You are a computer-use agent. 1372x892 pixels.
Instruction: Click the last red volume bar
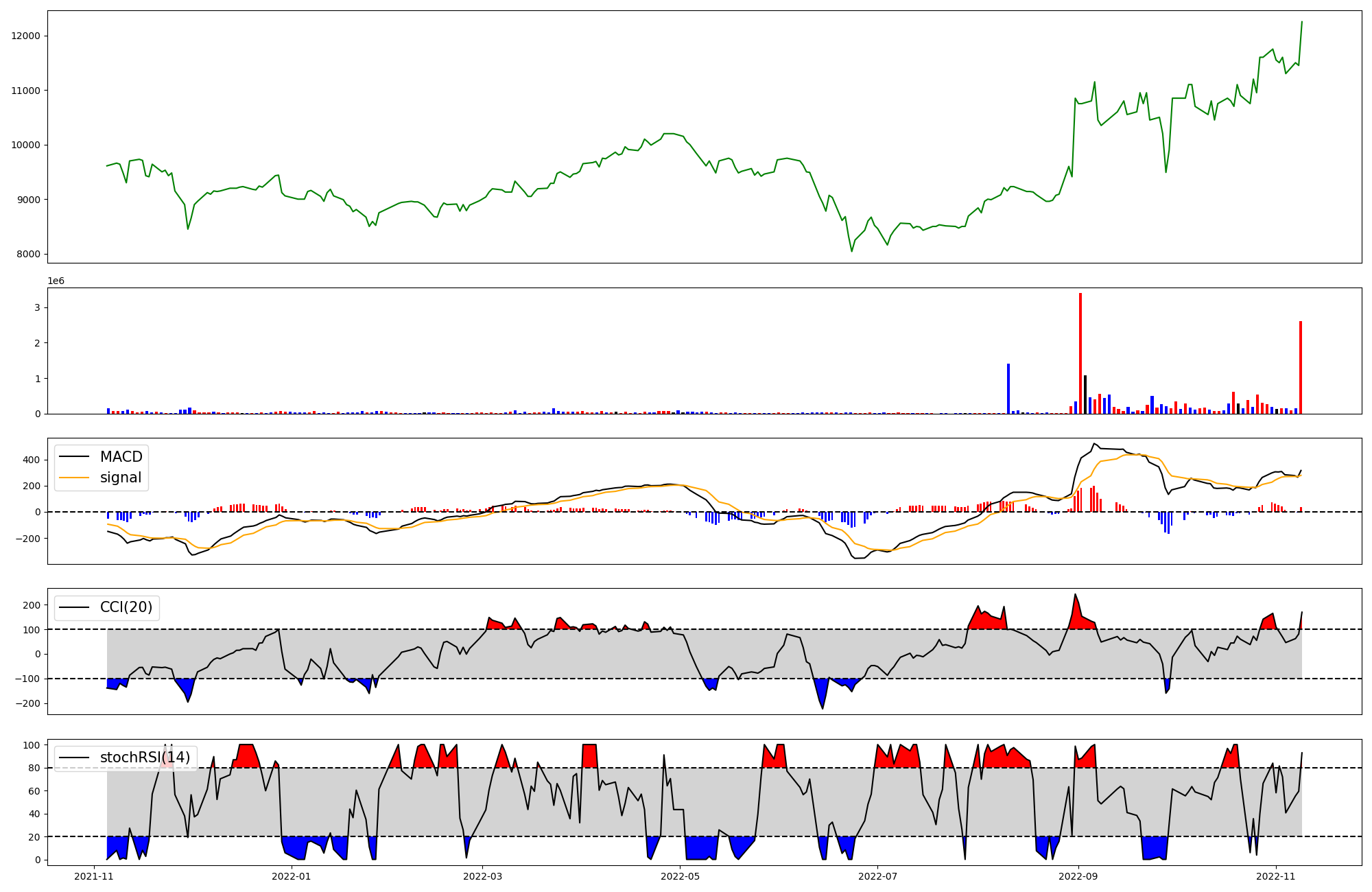point(1300,367)
